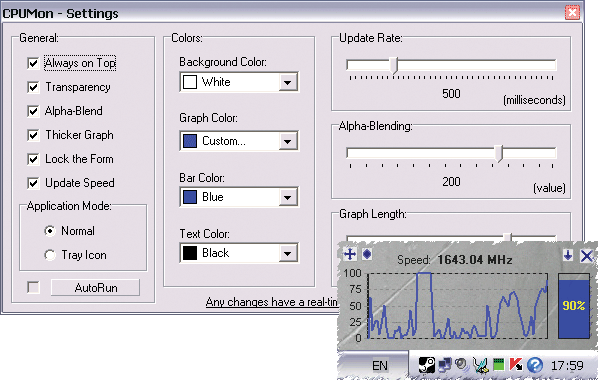The image size is (598, 380).
Task: Click the network monitors tray icon
Action: pyautogui.click(x=444, y=365)
